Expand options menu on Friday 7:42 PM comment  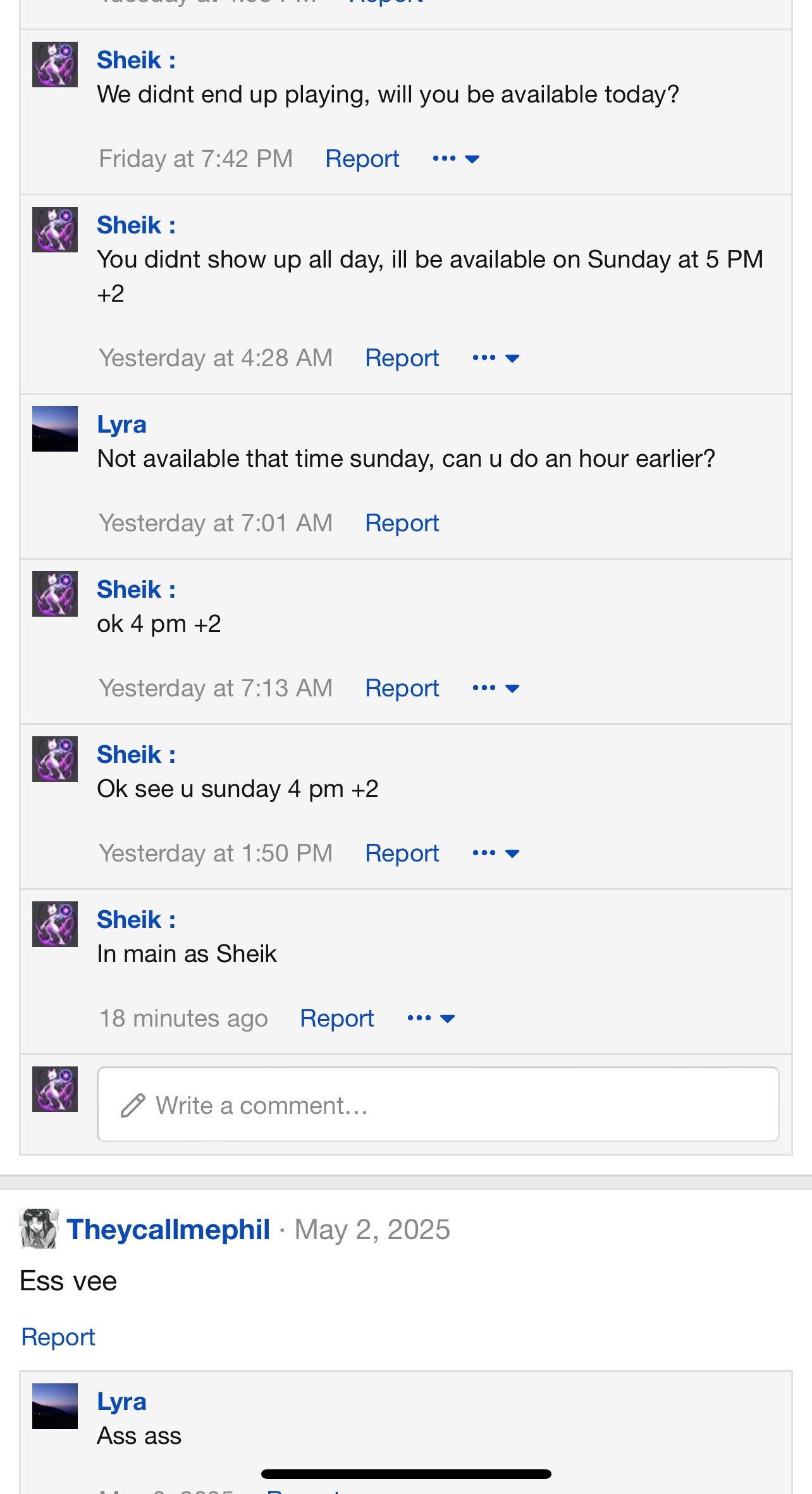(x=456, y=159)
